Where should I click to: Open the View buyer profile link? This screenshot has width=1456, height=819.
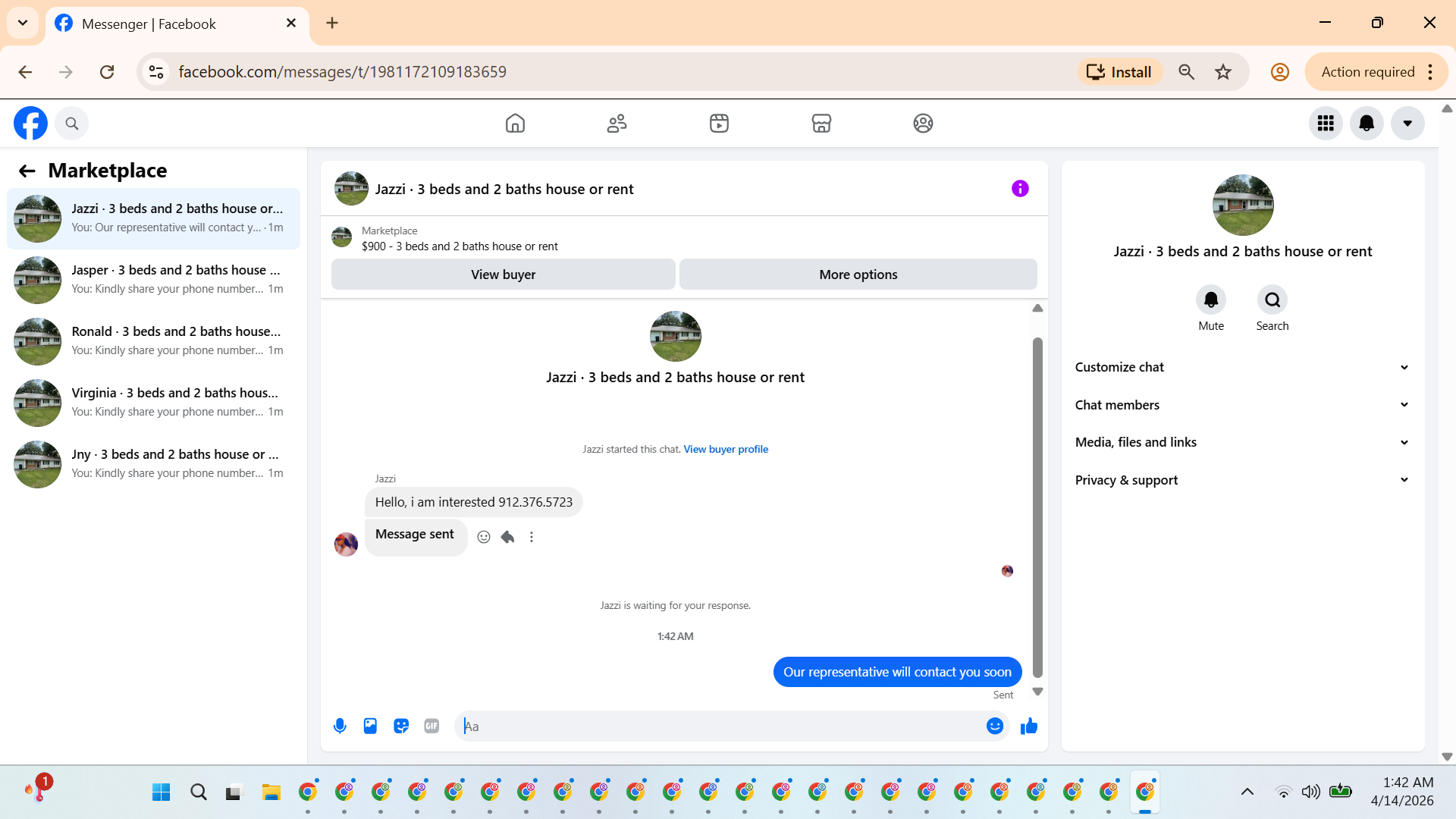[x=726, y=449]
